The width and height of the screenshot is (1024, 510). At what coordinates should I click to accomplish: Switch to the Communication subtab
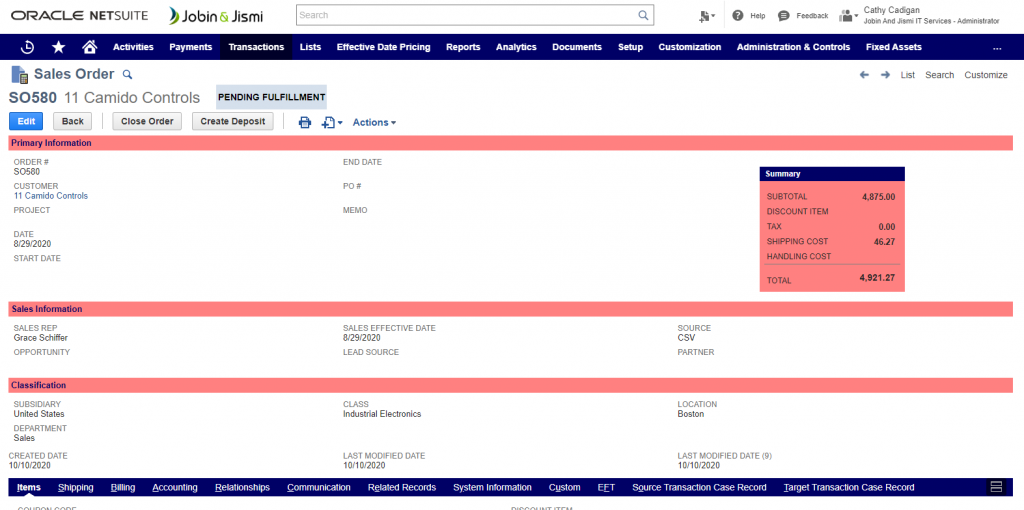[x=319, y=487]
